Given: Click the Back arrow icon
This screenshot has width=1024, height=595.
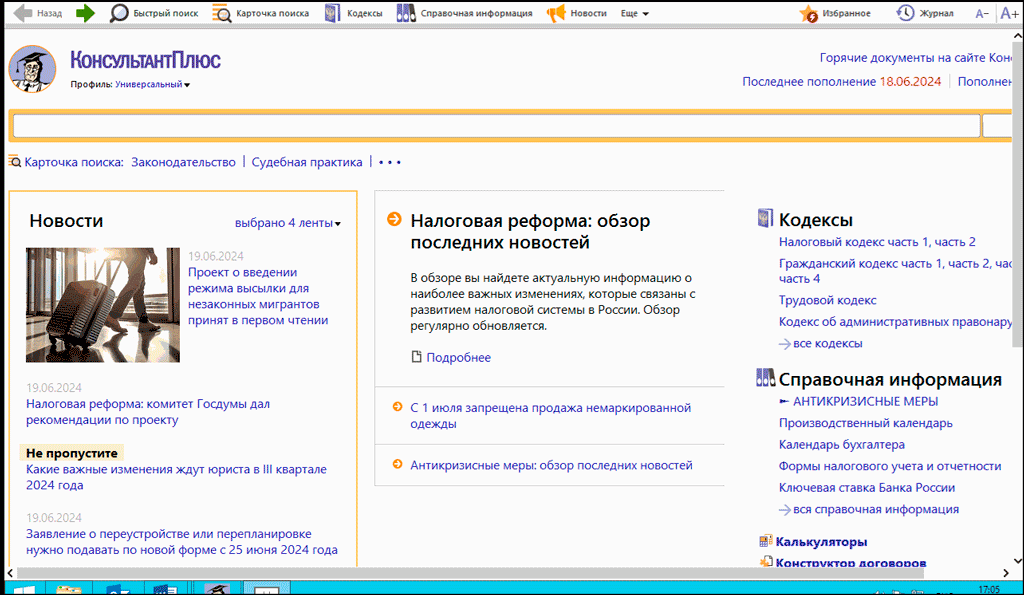Looking at the screenshot, I should (x=22, y=13).
